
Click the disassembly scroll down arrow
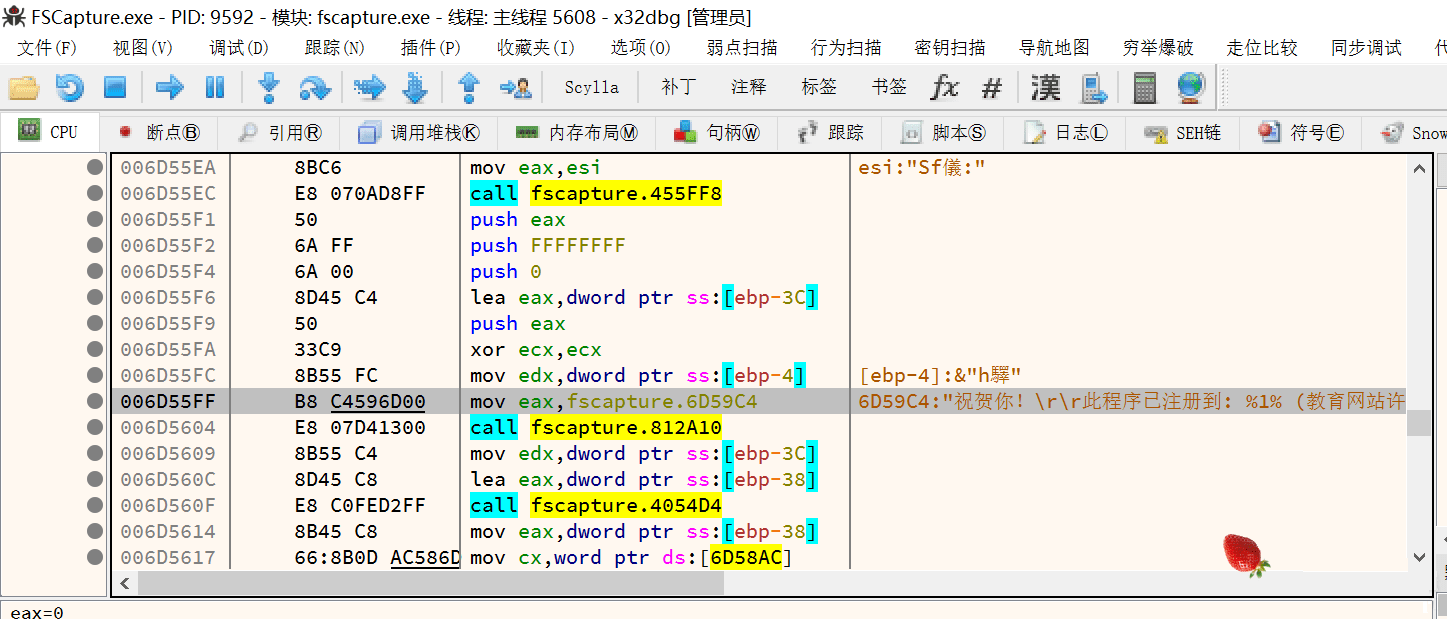point(1419,557)
